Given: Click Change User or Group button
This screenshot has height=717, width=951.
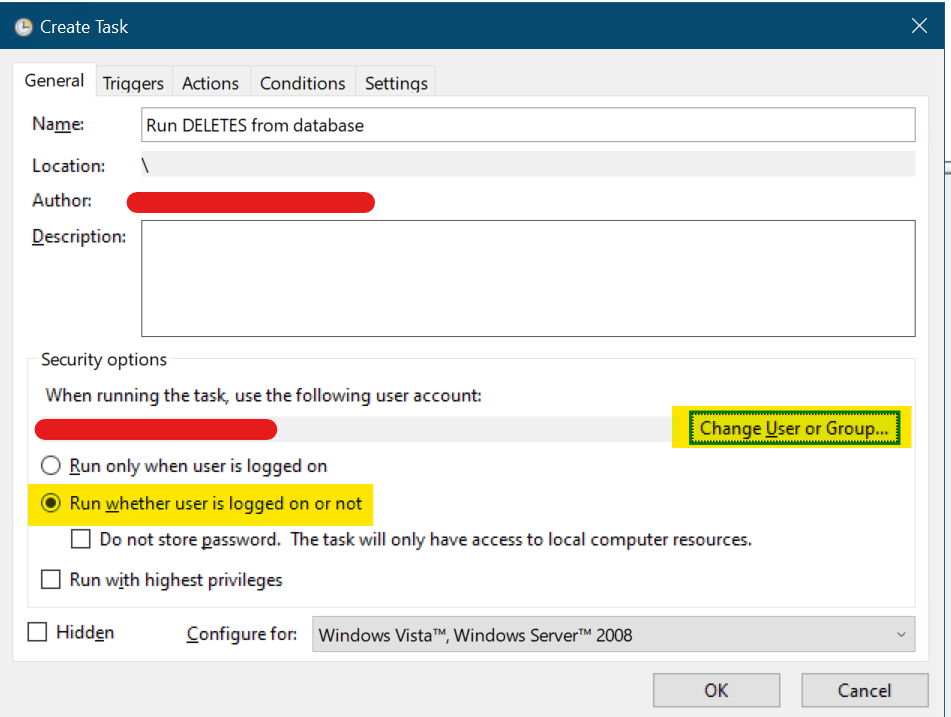Looking at the screenshot, I should (794, 428).
